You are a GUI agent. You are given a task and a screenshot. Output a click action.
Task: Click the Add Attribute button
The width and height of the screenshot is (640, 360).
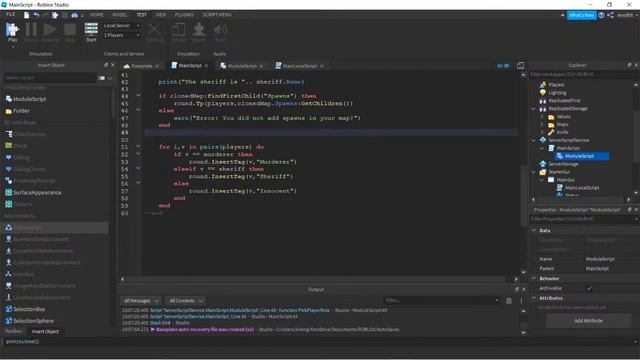click(588, 321)
